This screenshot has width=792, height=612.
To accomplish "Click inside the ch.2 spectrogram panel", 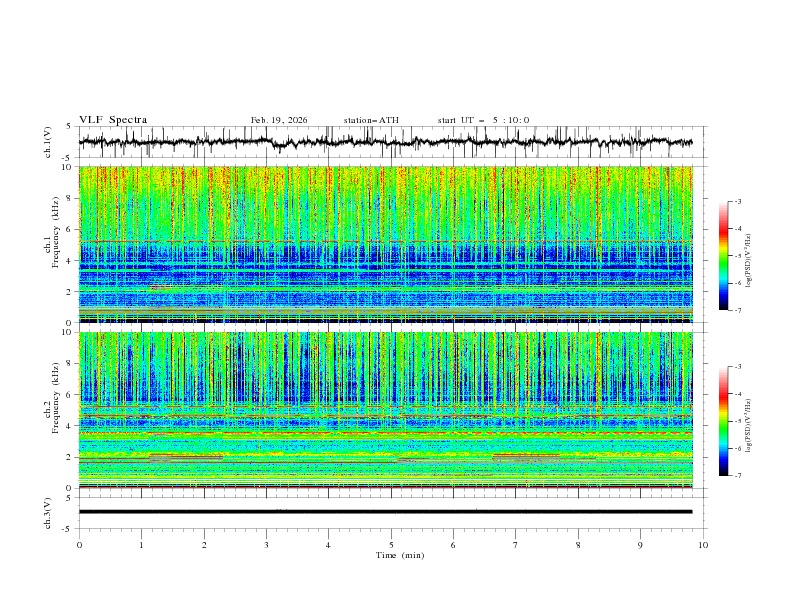I will [x=390, y=410].
